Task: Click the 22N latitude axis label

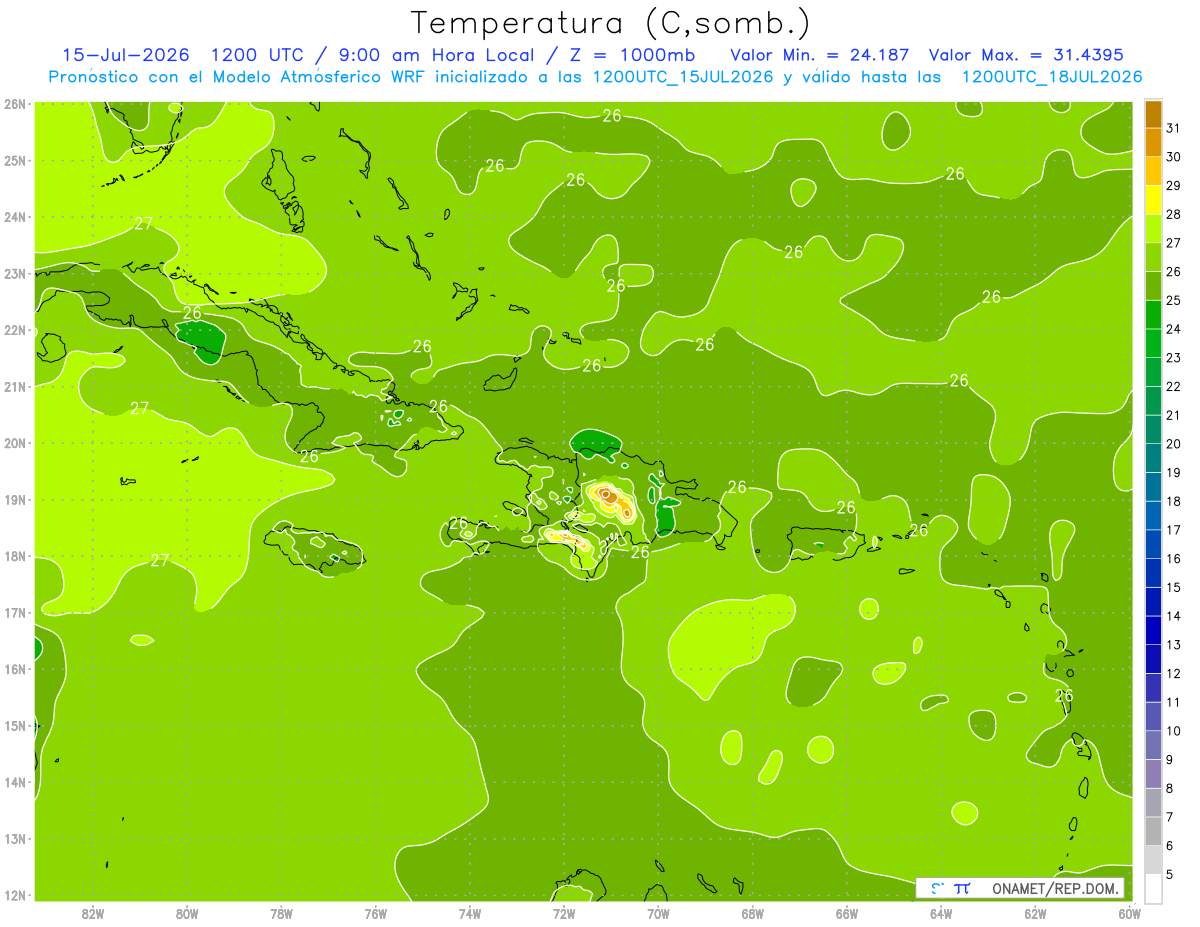Action: click(14, 330)
